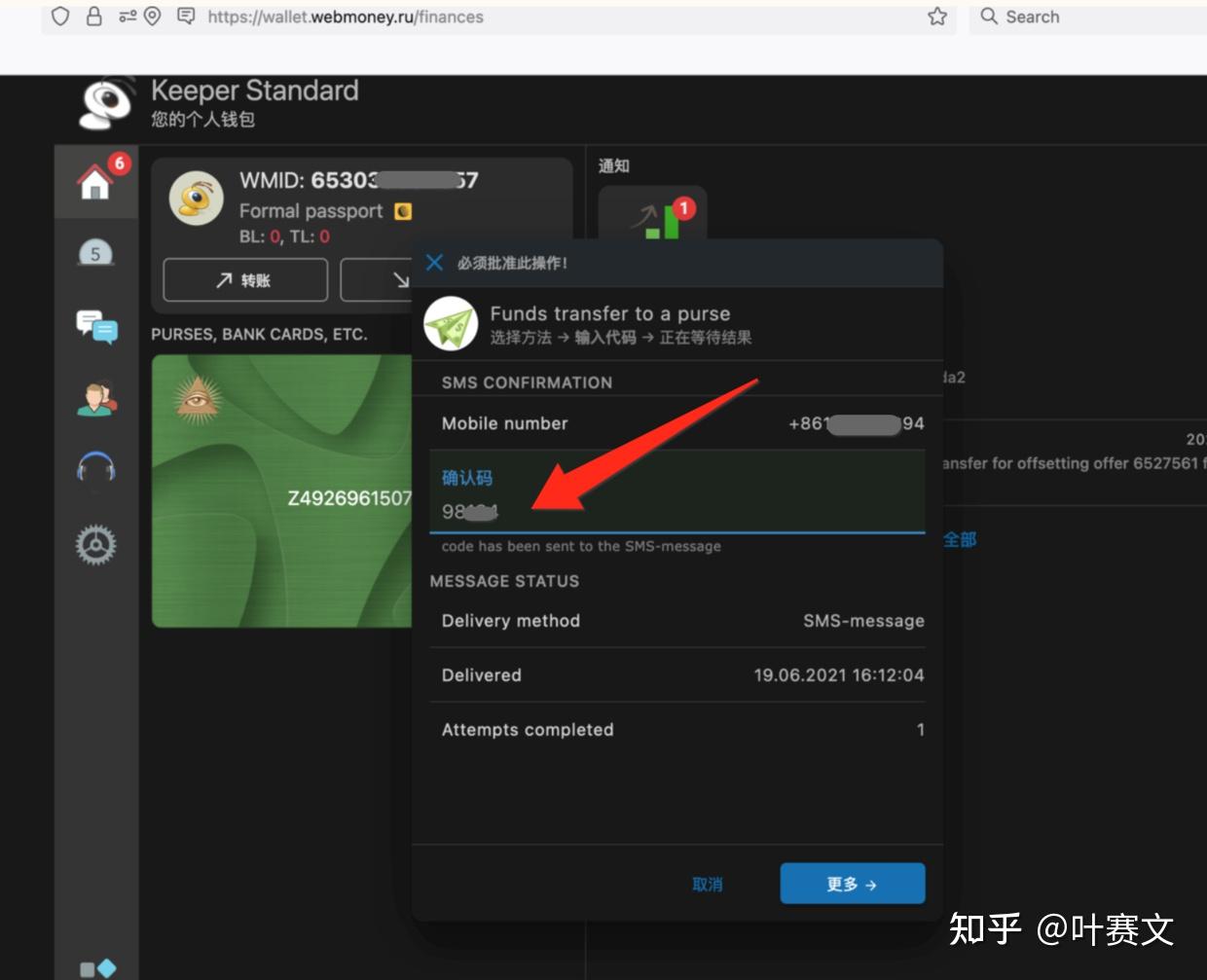
Task: Click the bottom sidebar square-diamond icon
Action: click(x=97, y=968)
